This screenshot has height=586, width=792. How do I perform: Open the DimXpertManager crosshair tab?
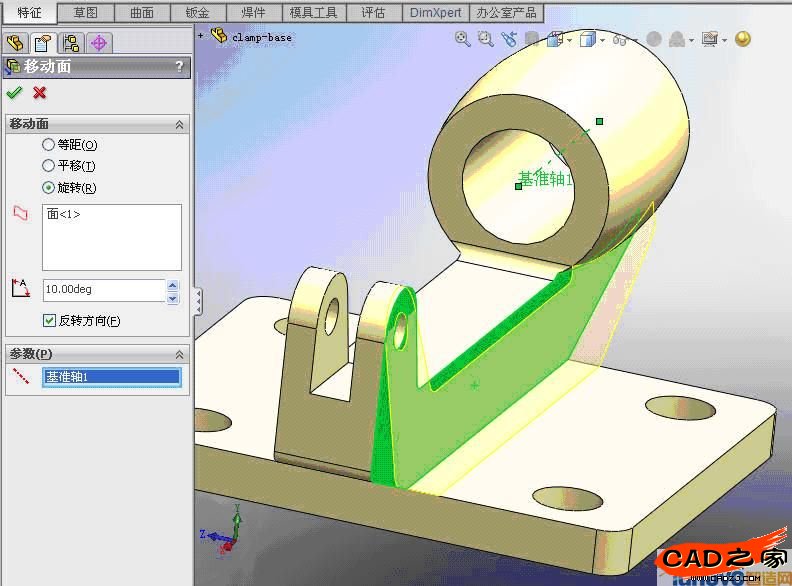pyautogui.click(x=98, y=43)
